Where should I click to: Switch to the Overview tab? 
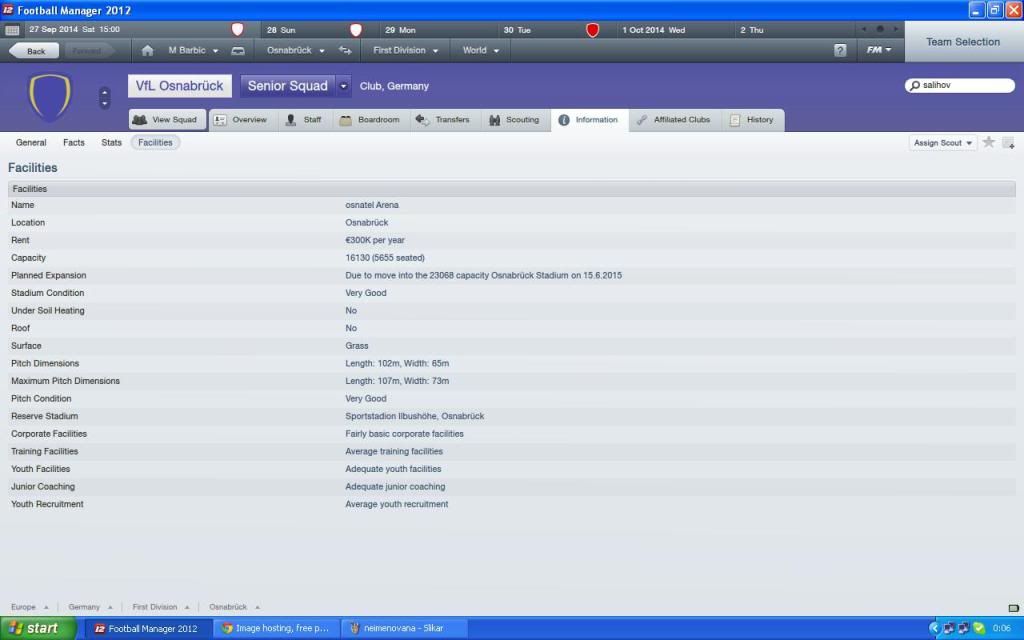242,120
